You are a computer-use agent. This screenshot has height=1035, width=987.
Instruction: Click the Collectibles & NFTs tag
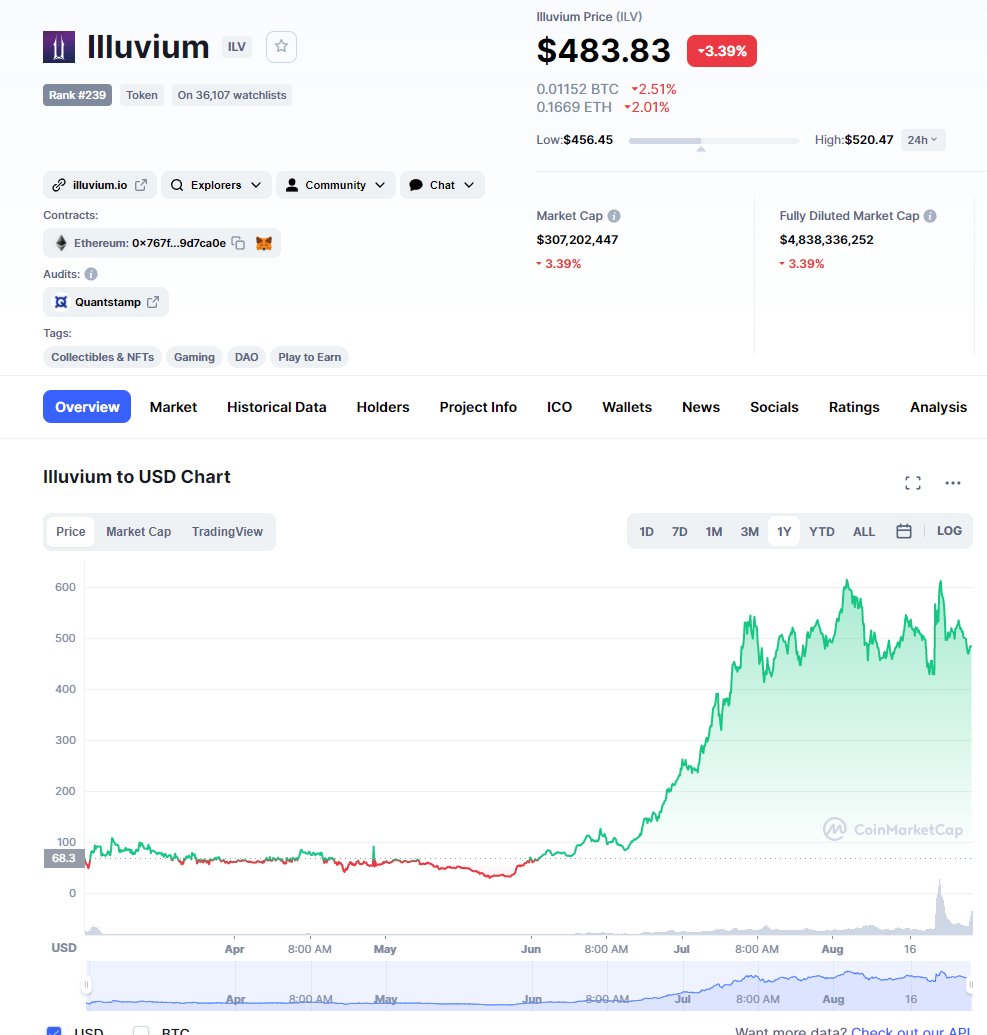click(102, 357)
